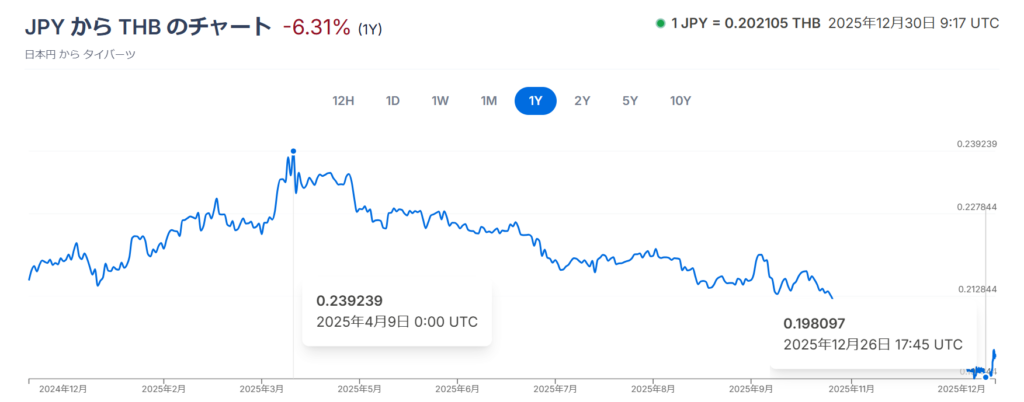Screen dimensions: 1024x402
Task: Click the 0.198097 December 26 tooltip
Action: [873, 333]
